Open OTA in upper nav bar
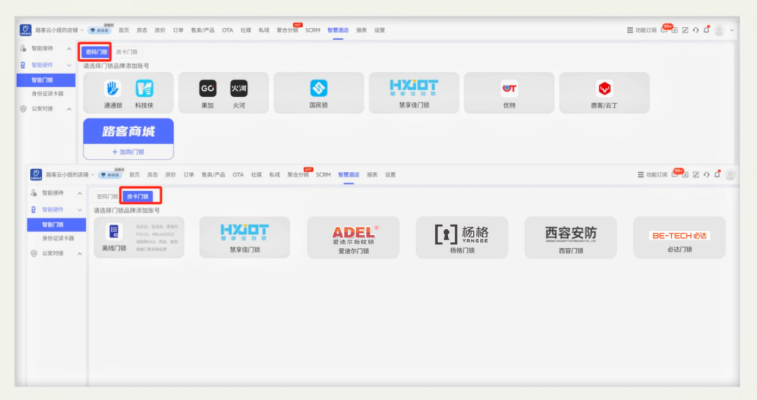The height and width of the screenshot is (400, 757). (227, 30)
